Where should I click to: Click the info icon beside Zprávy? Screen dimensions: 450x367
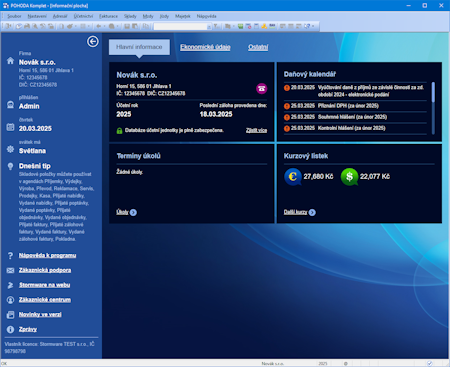[x=10, y=329]
